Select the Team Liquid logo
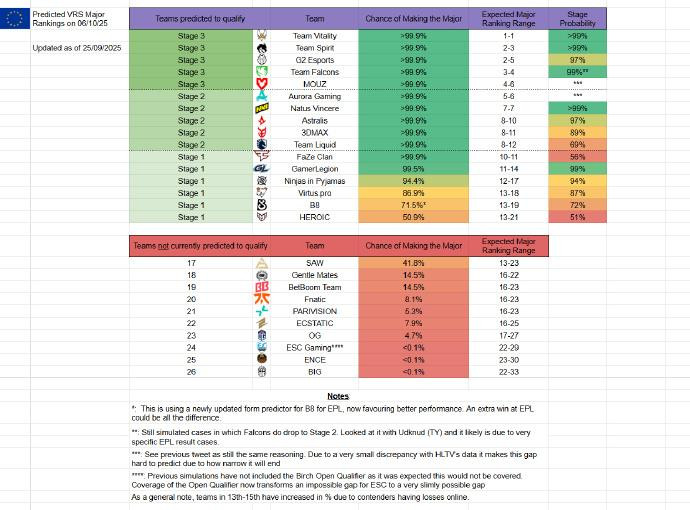Screen dimensions: 690x510 pyautogui.click(x=260, y=145)
